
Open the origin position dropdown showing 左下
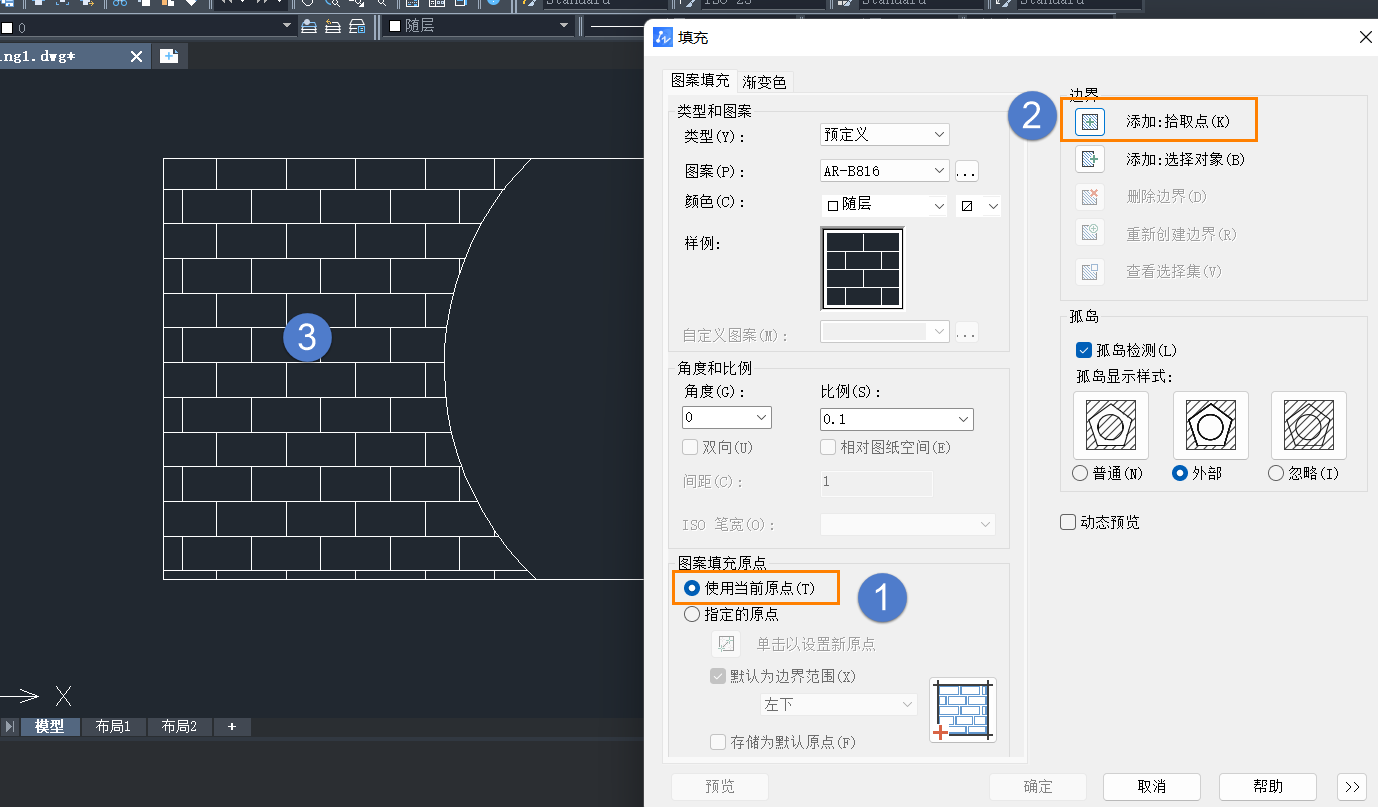coord(838,705)
